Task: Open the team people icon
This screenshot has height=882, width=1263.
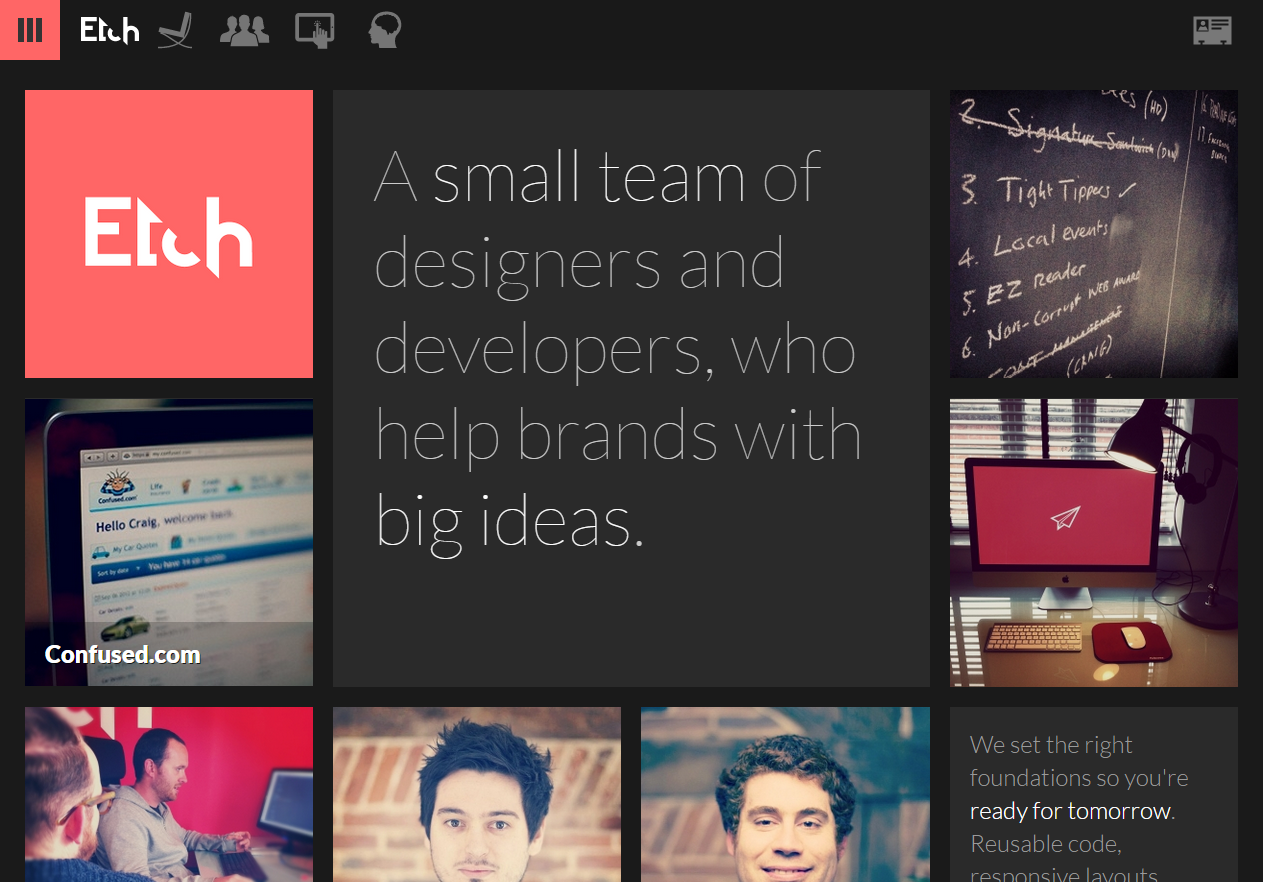Action: point(245,30)
